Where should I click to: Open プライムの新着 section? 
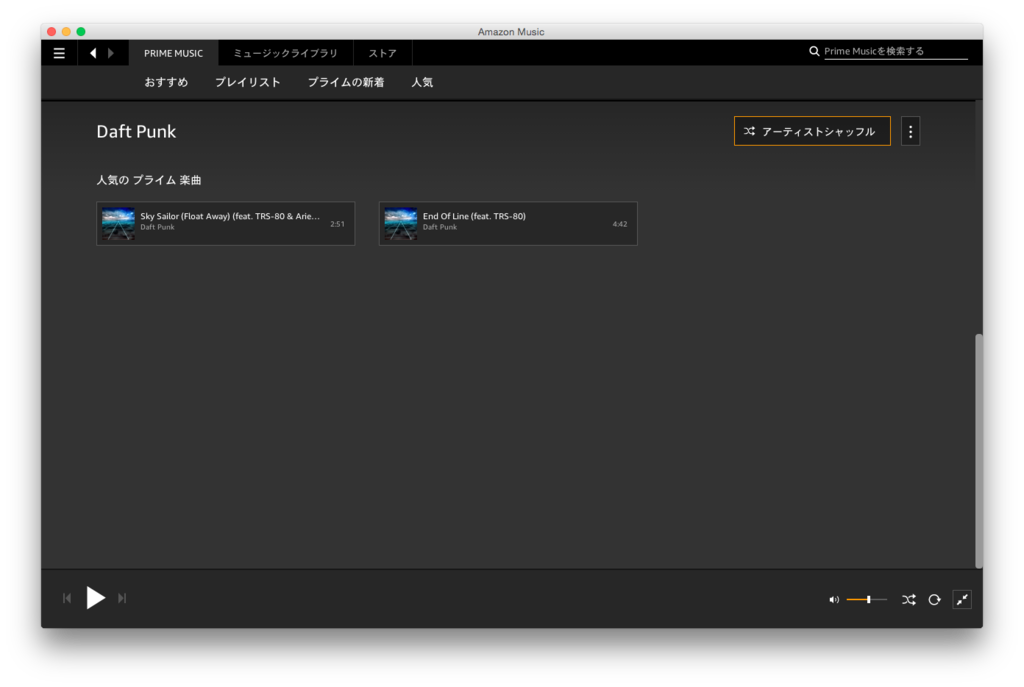coord(345,82)
